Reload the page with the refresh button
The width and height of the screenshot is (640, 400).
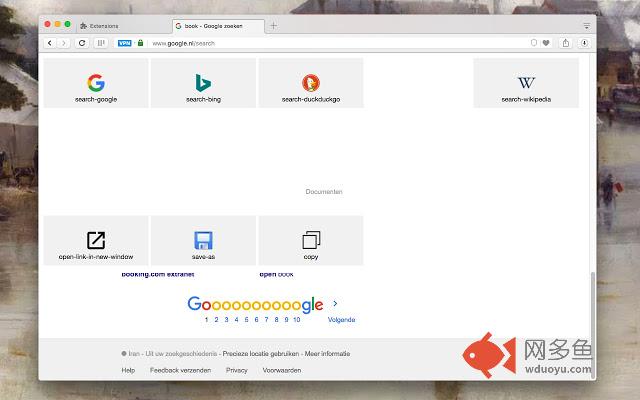pos(82,43)
